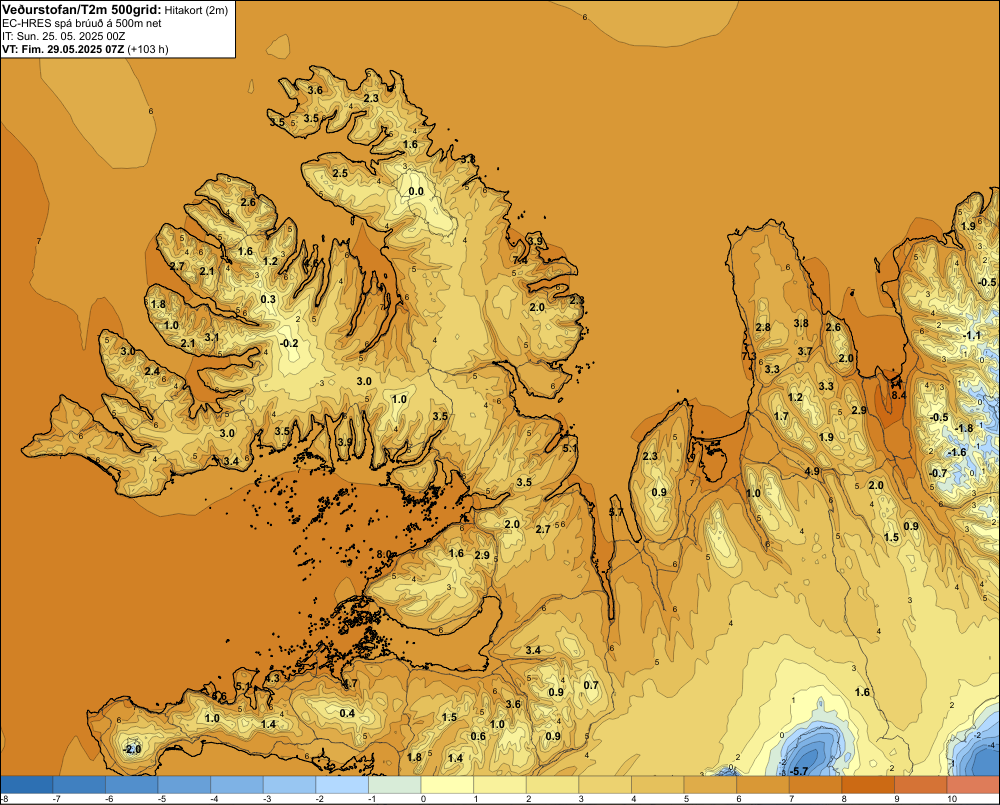Screen dimensions: 1000x805
Task: Select the 0.0 temperature value on the map
Action: click(416, 191)
